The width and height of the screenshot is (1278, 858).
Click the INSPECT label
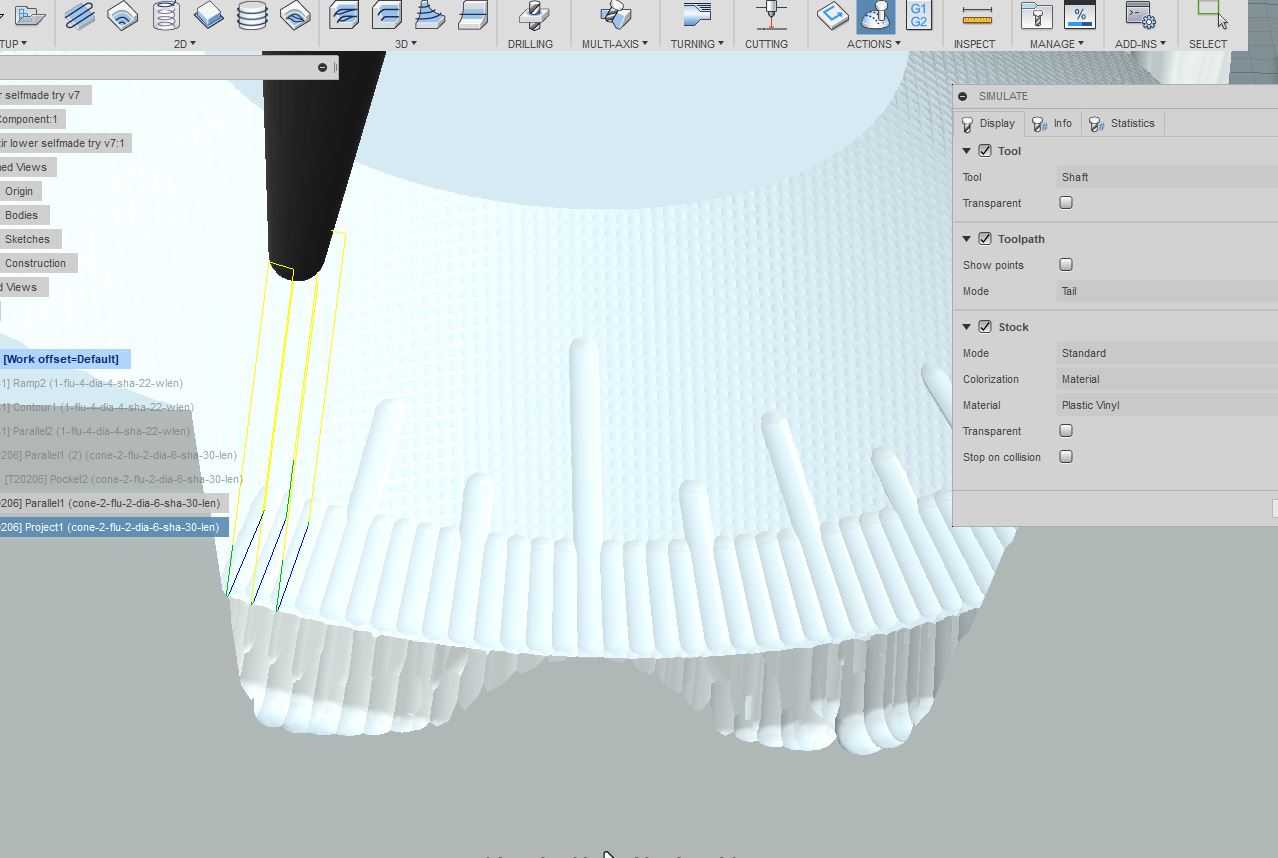974,44
